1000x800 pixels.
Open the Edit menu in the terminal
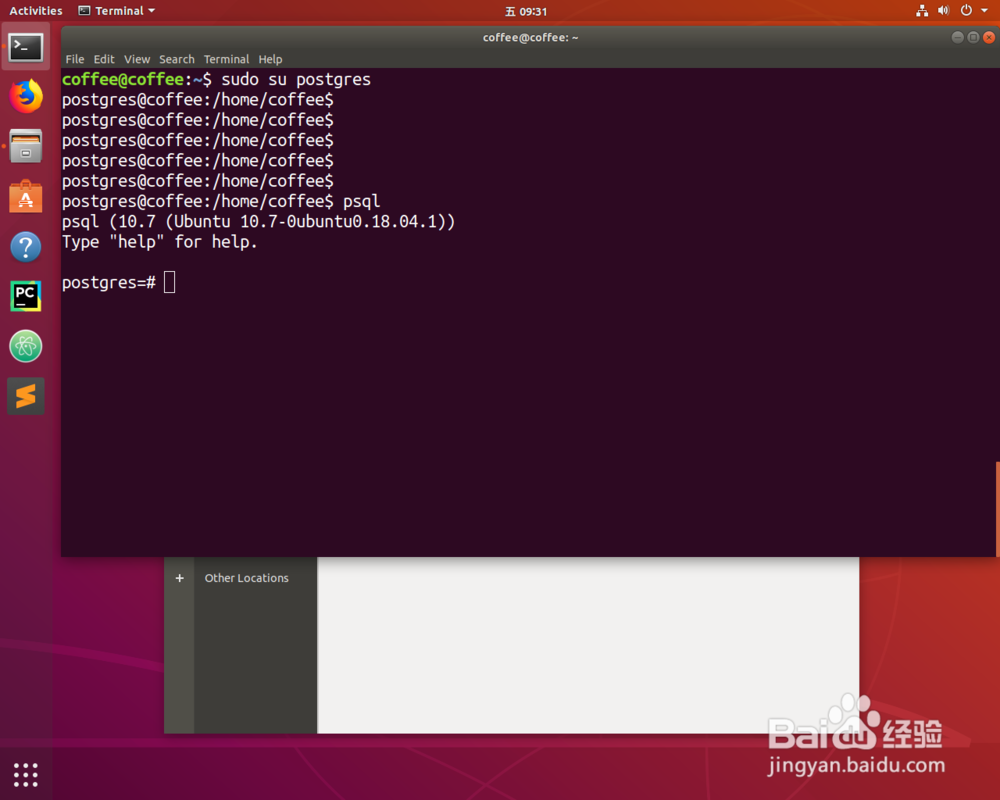[104, 59]
